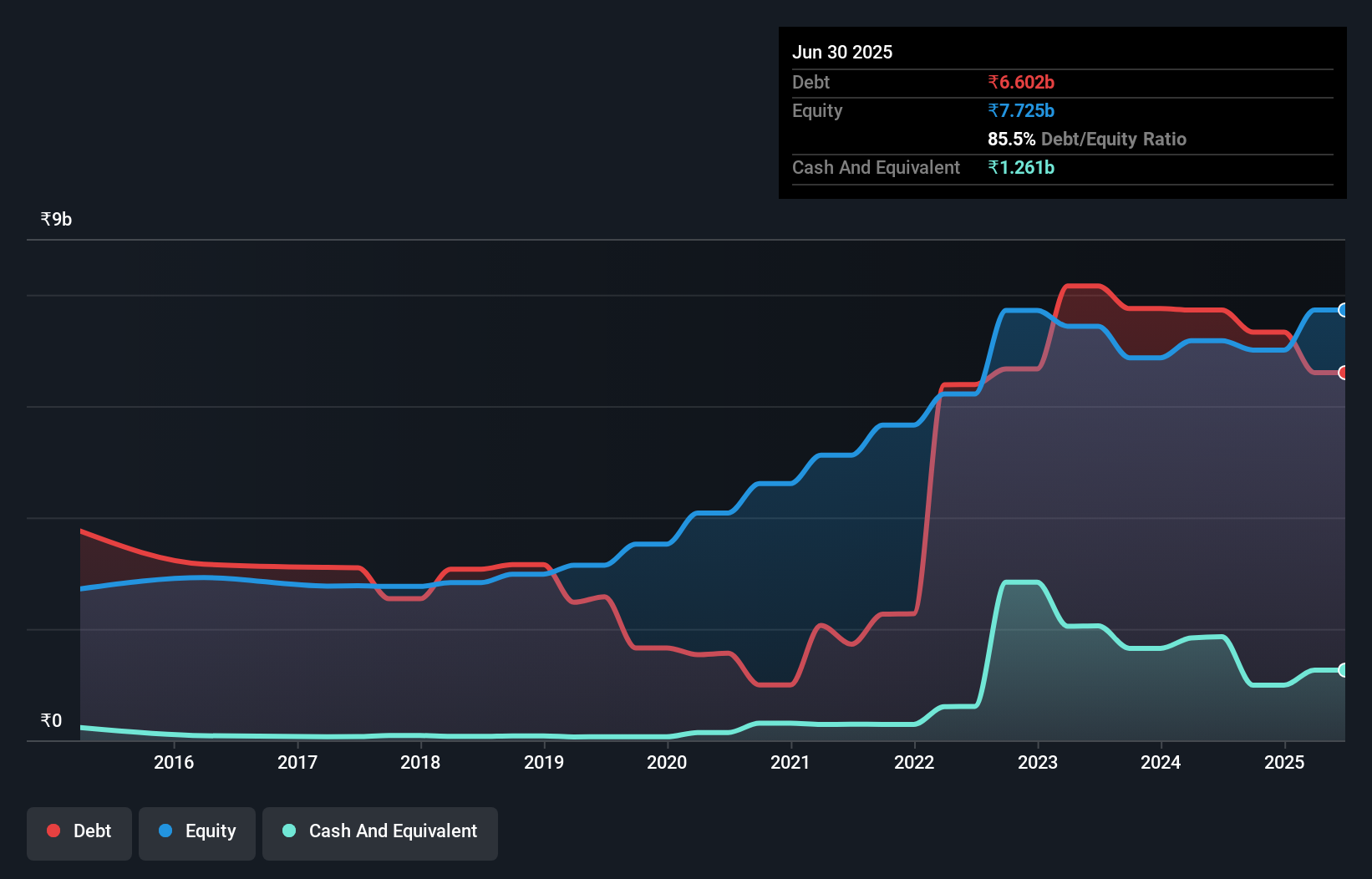Image resolution: width=1372 pixels, height=879 pixels.
Task: Select the 2021 axis label
Action: (x=790, y=762)
